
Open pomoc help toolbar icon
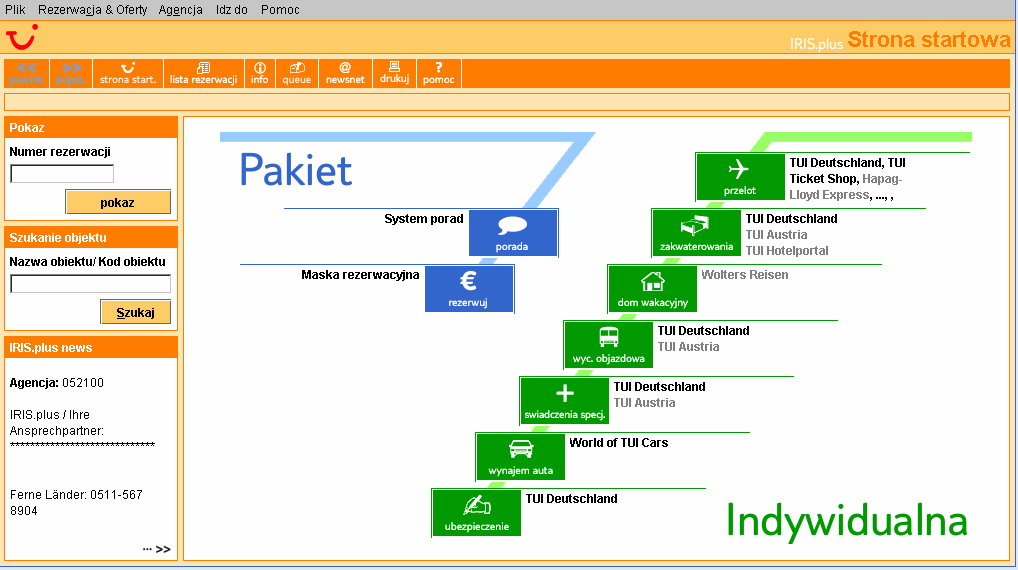point(439,73)
